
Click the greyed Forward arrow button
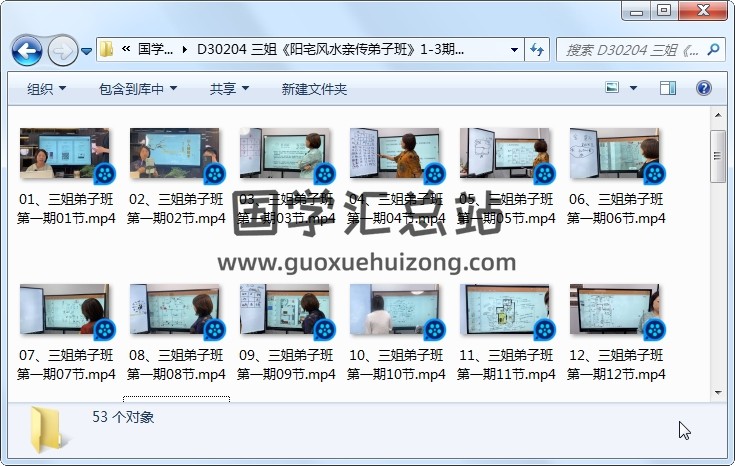tap(62, 50)
